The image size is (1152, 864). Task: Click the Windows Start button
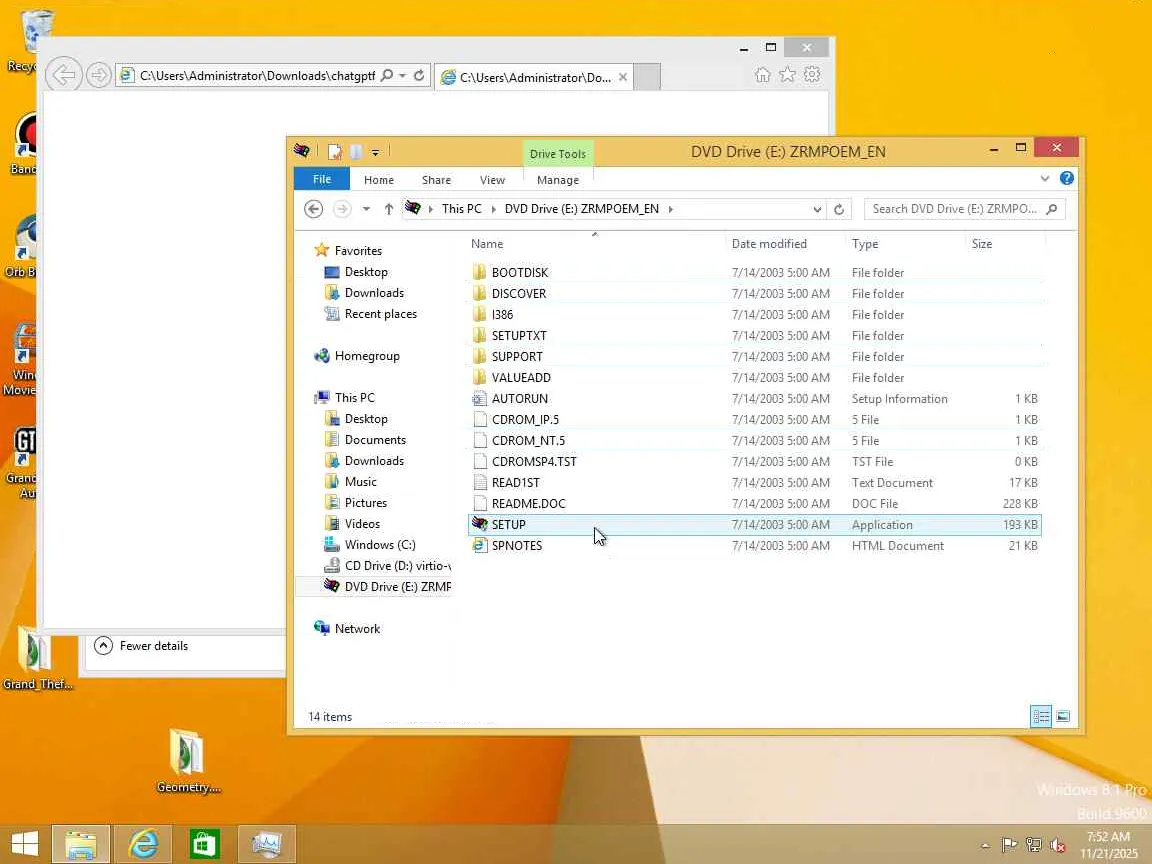tap(24, 843)
